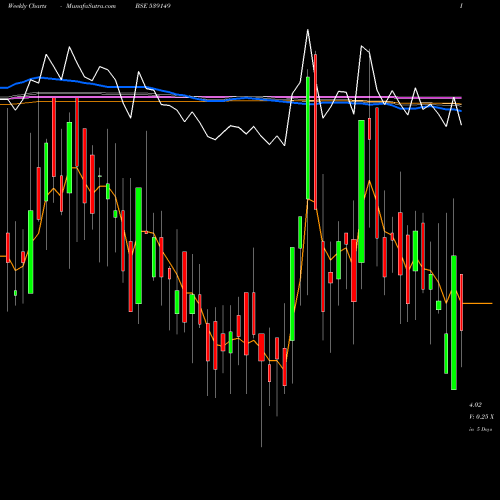Click the "in 5 Days" label

tap(480, 429)
